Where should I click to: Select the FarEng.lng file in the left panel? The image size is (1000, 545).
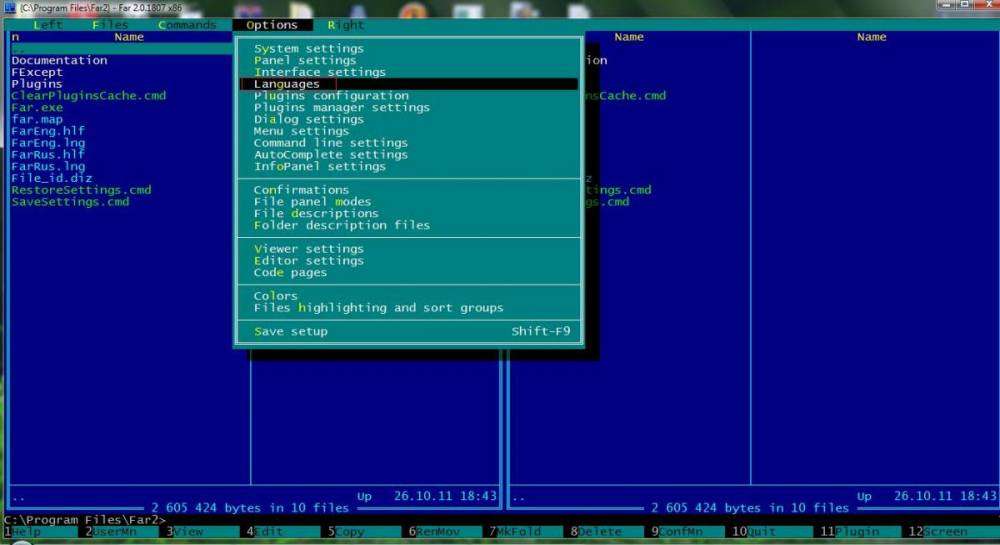(x=48, y=143)
